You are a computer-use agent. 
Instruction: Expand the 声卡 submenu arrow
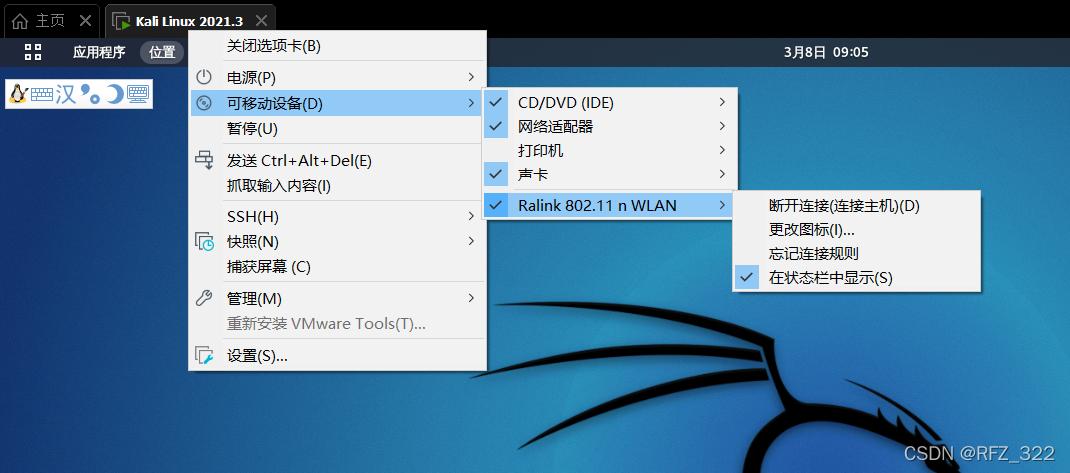[722, 175]
